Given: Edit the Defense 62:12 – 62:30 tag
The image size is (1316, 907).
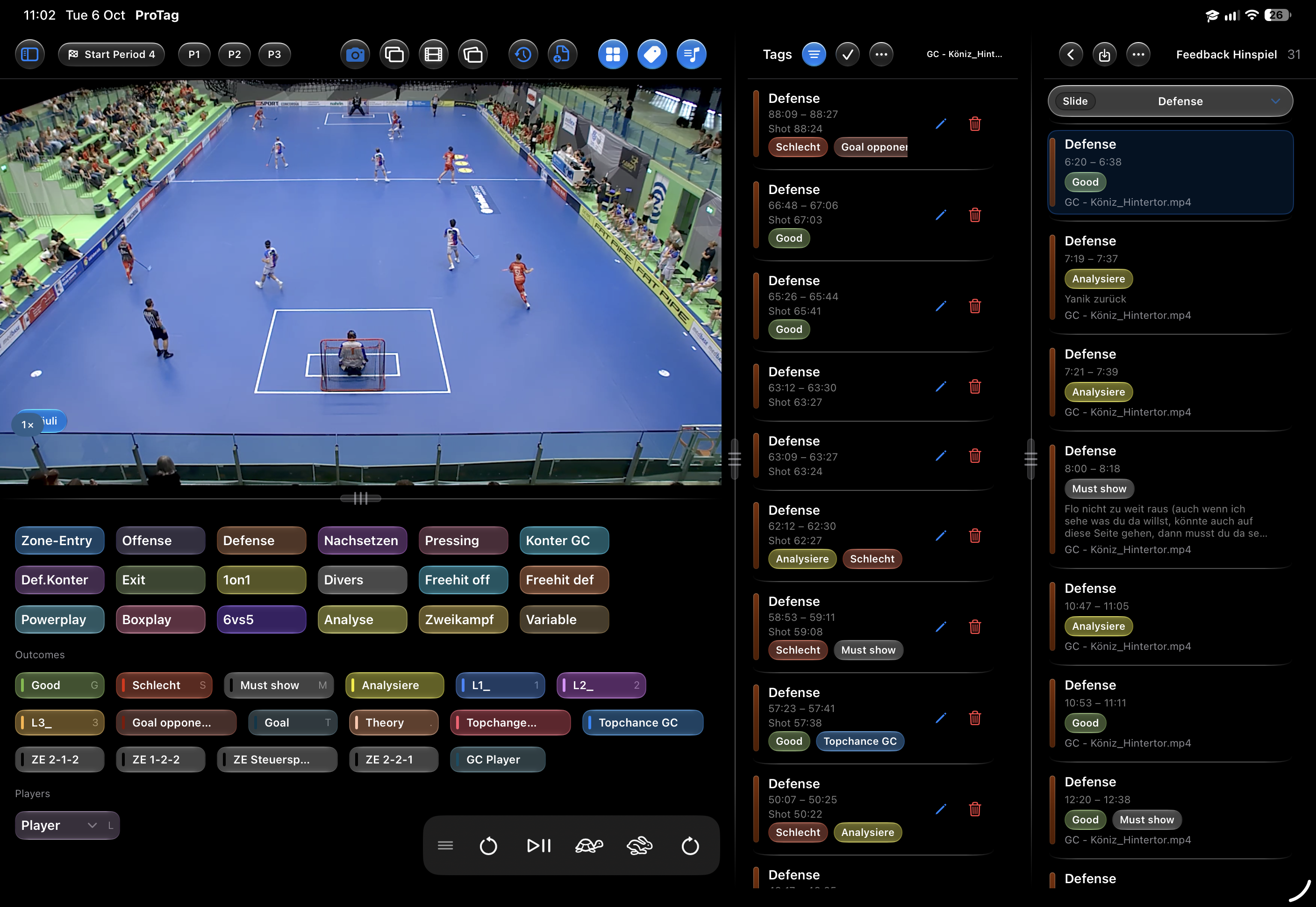Looking at the screenshot, I should 941,535.
